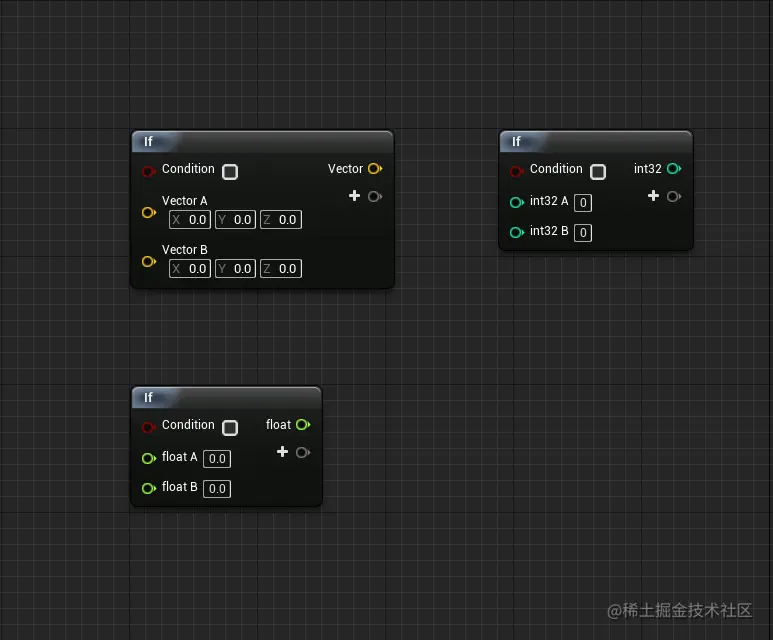Click Condition input pin on int32 If node
Viewport: 773px width, 640px height.
tap(517, 171)
